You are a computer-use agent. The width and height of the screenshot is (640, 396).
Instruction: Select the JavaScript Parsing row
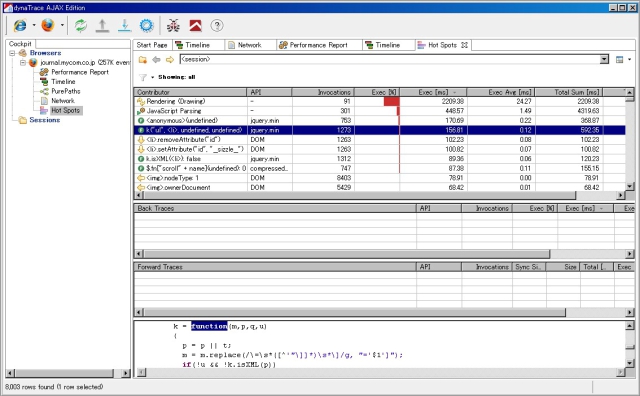(380, 111)
